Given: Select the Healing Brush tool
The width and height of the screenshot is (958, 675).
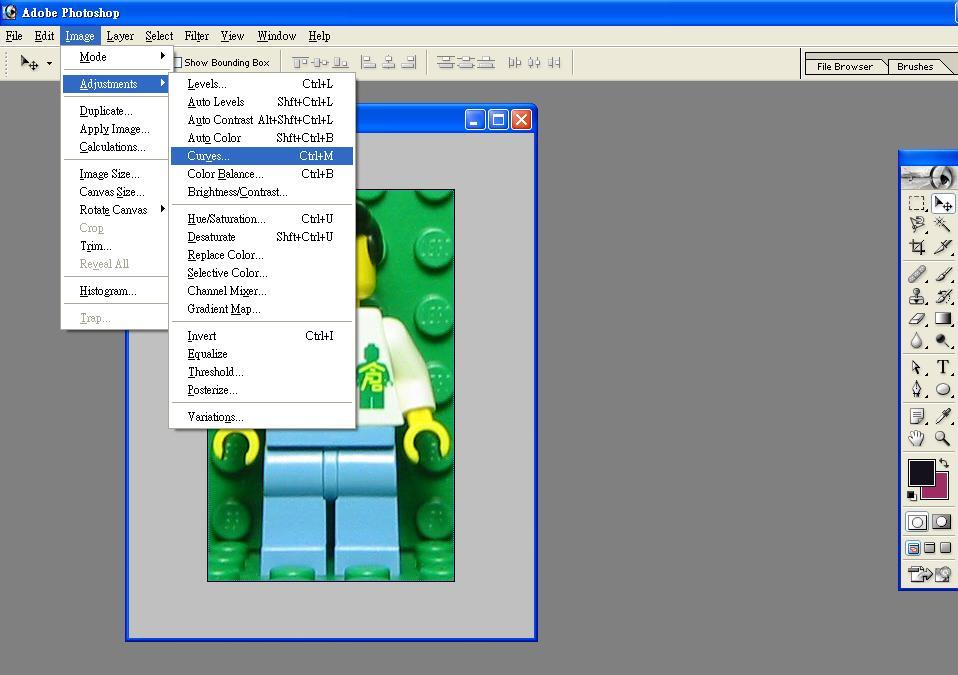Looking at the screenshot, I should (916, 274).
